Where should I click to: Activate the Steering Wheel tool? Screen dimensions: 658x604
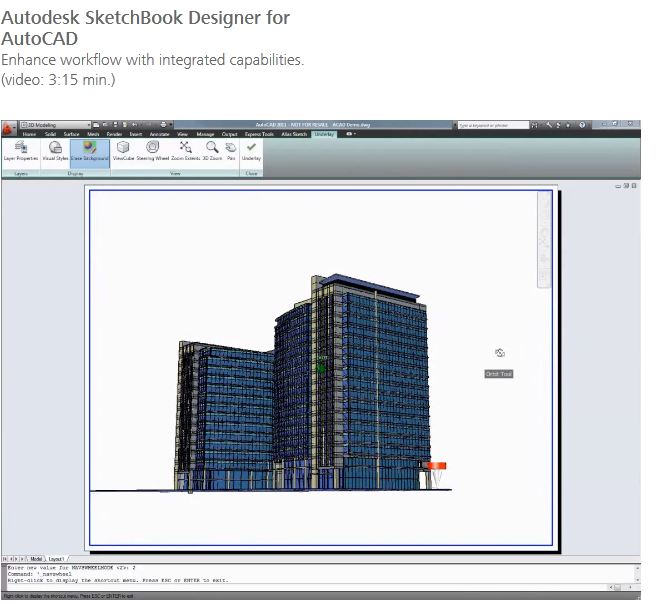pos(153,151)
